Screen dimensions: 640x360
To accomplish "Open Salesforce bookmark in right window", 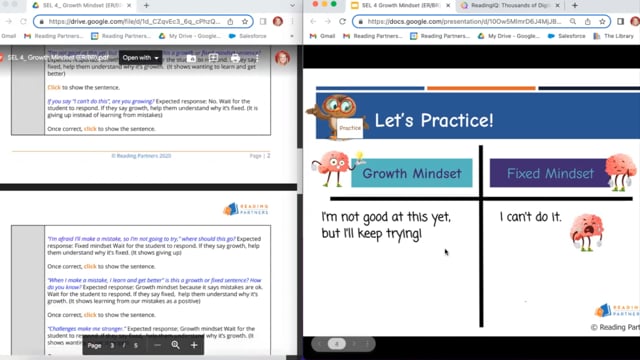I will 567,36.
